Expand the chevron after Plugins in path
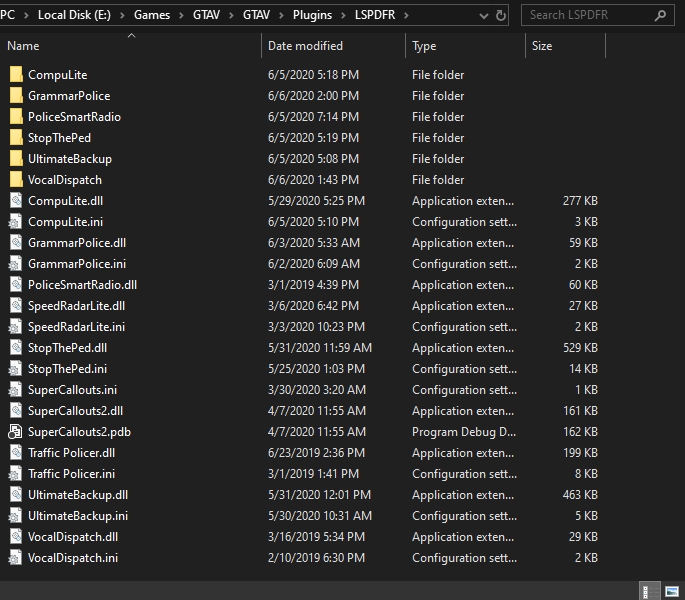 pyautogui.click(x=343, y=15)
